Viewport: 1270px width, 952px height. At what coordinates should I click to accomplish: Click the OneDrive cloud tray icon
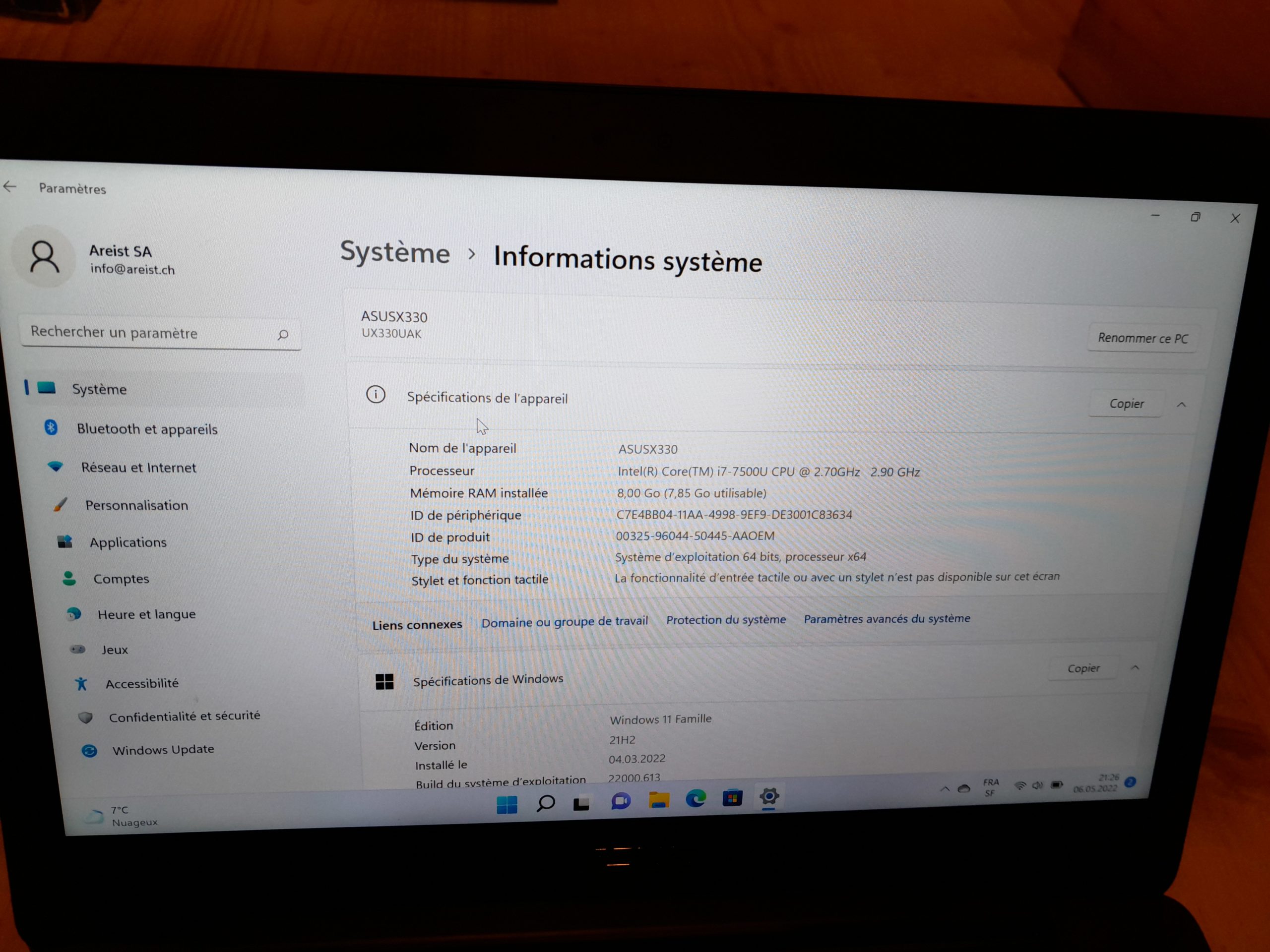click(964, 788)
